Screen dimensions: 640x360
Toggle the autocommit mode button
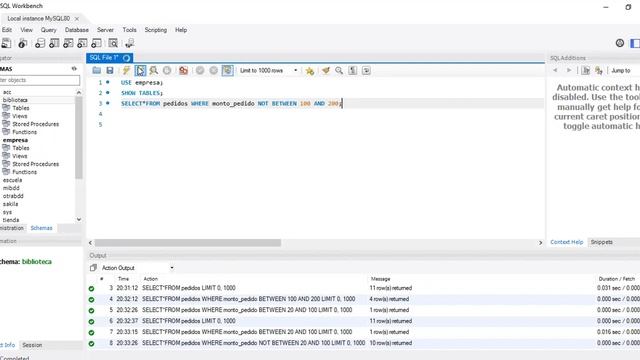[x=227, y=71]
